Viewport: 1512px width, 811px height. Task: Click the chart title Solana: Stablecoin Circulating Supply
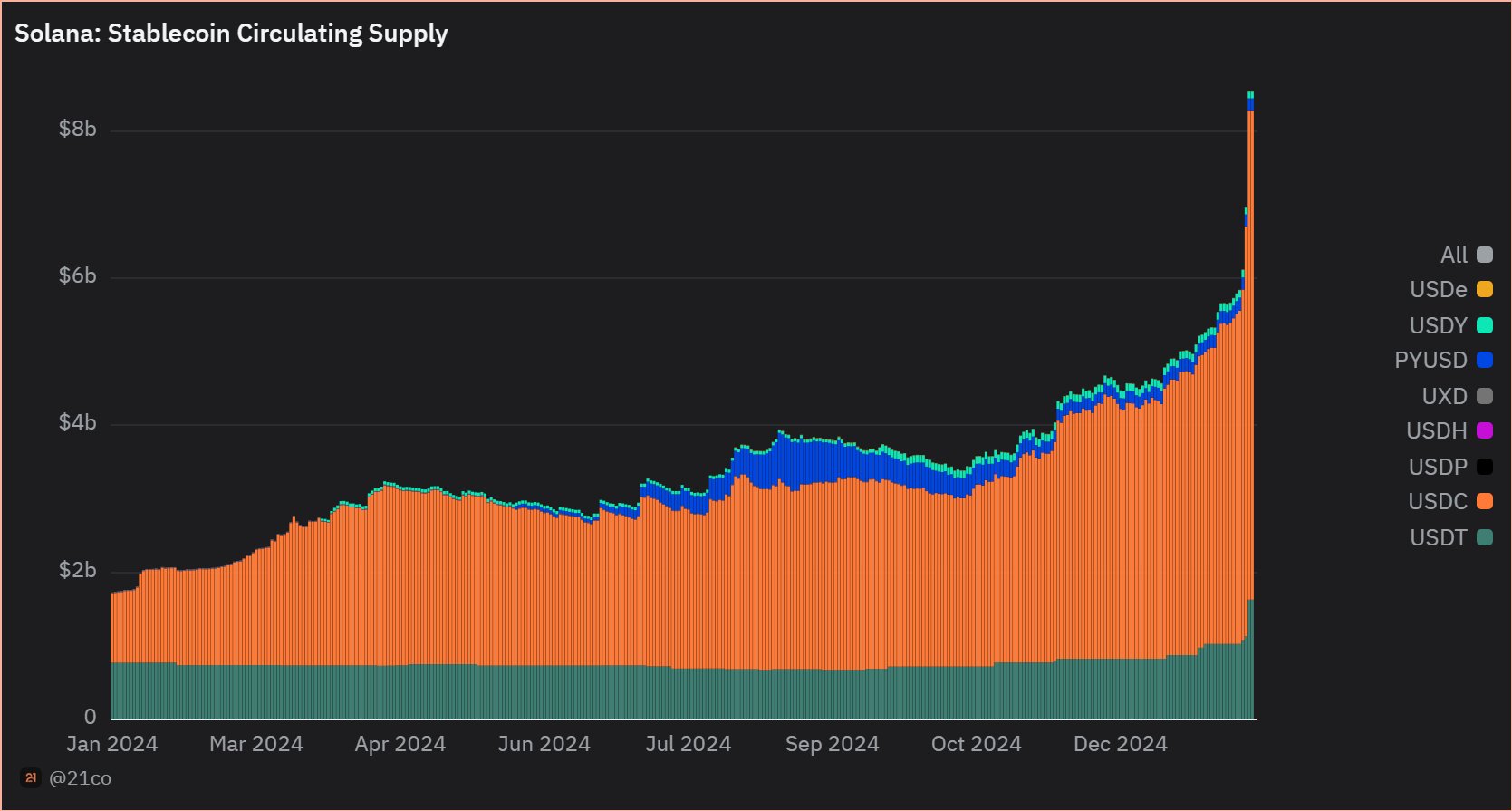click(231, 34)
